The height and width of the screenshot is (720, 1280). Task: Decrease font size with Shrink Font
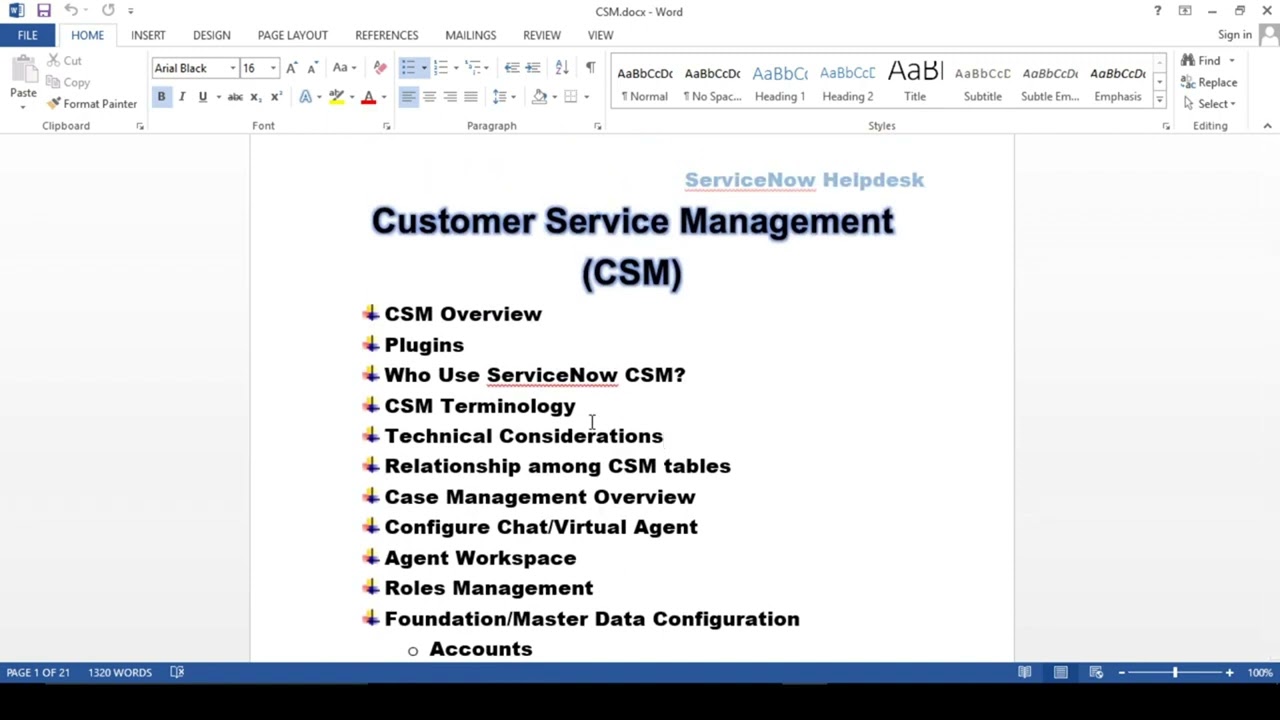(x=312, y=68)
